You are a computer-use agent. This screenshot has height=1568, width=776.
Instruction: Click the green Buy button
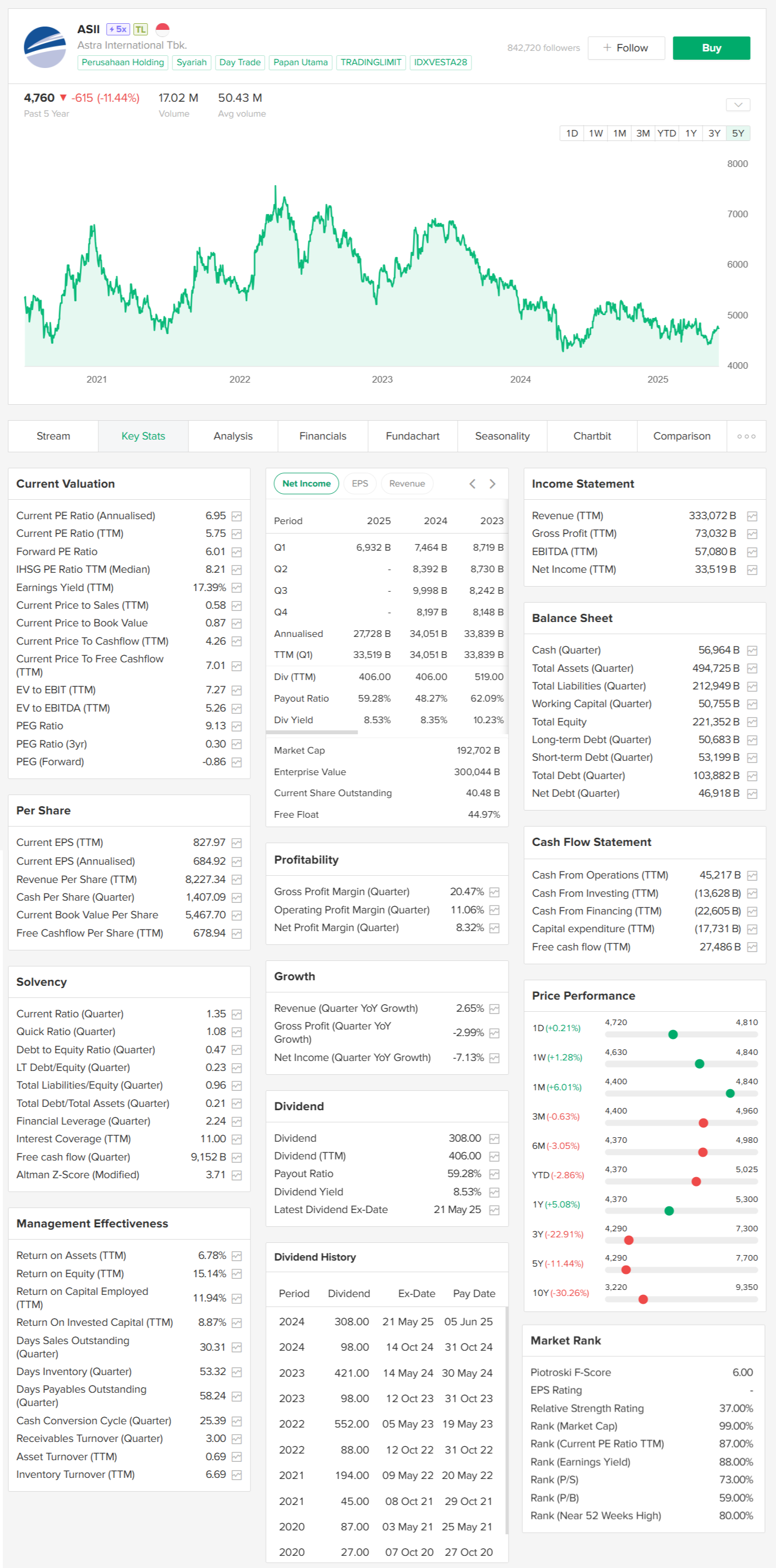pos(711,48)
